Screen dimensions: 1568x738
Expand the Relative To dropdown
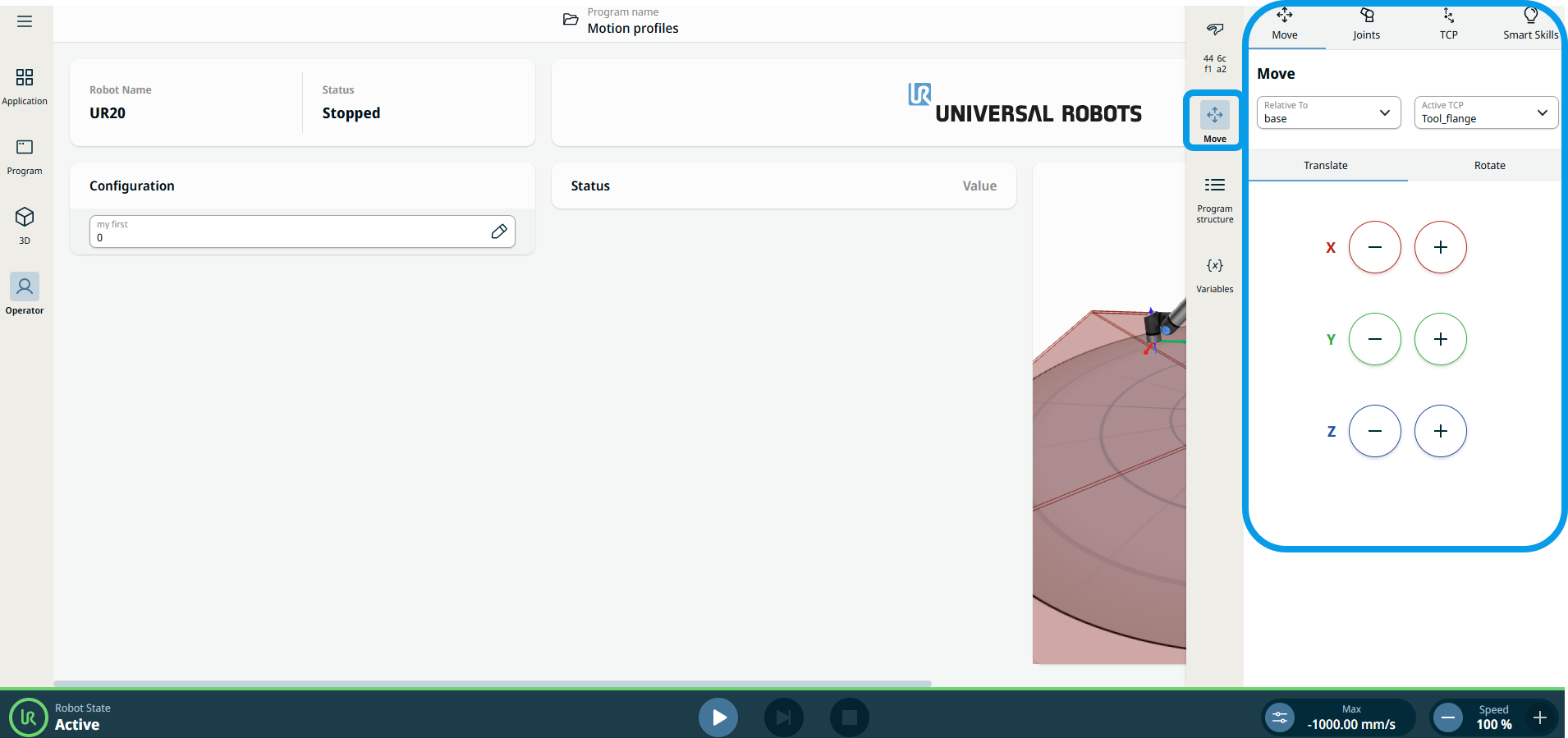tap(1327, 112)
